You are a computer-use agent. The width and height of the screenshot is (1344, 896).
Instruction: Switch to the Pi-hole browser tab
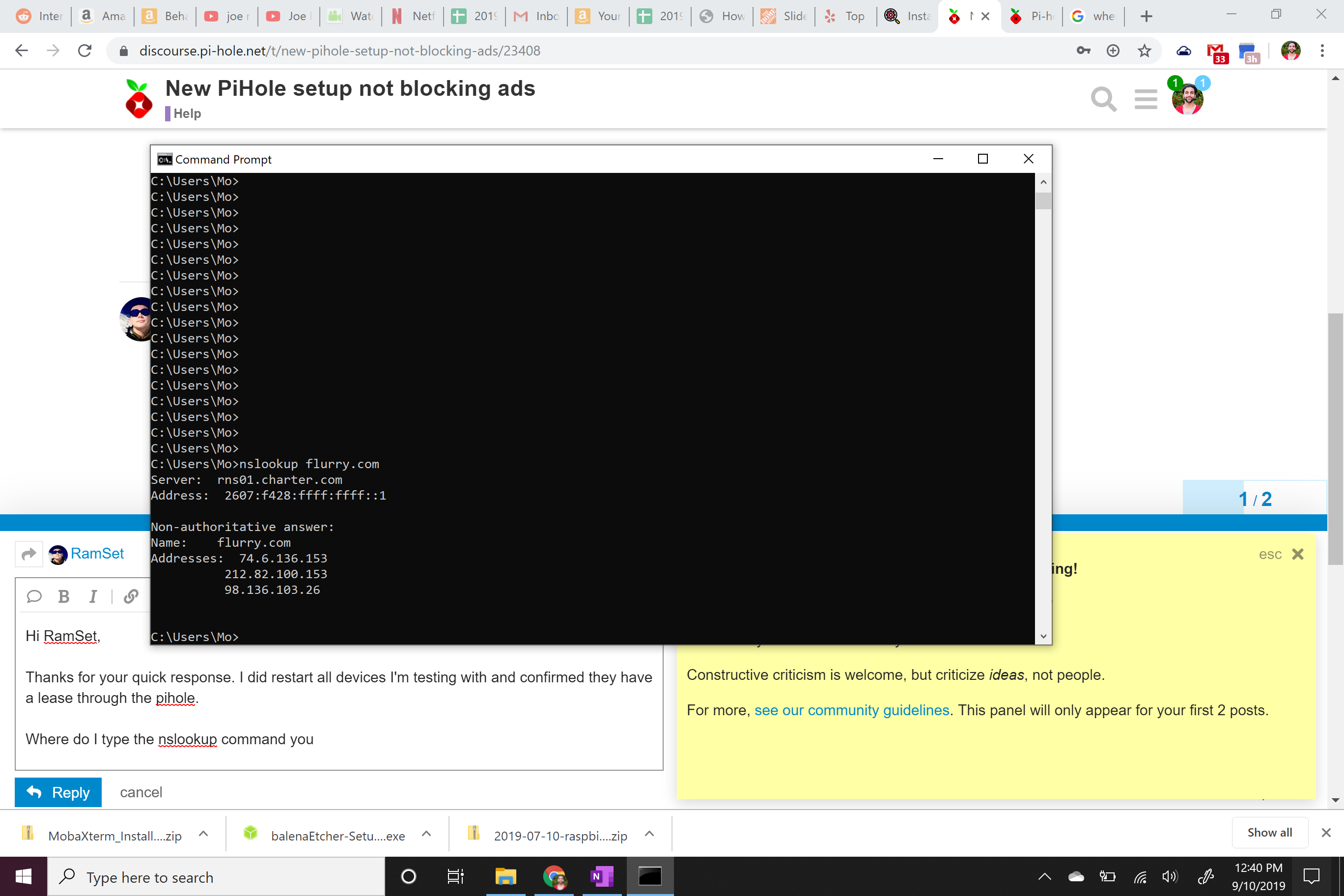[1032, 16]
